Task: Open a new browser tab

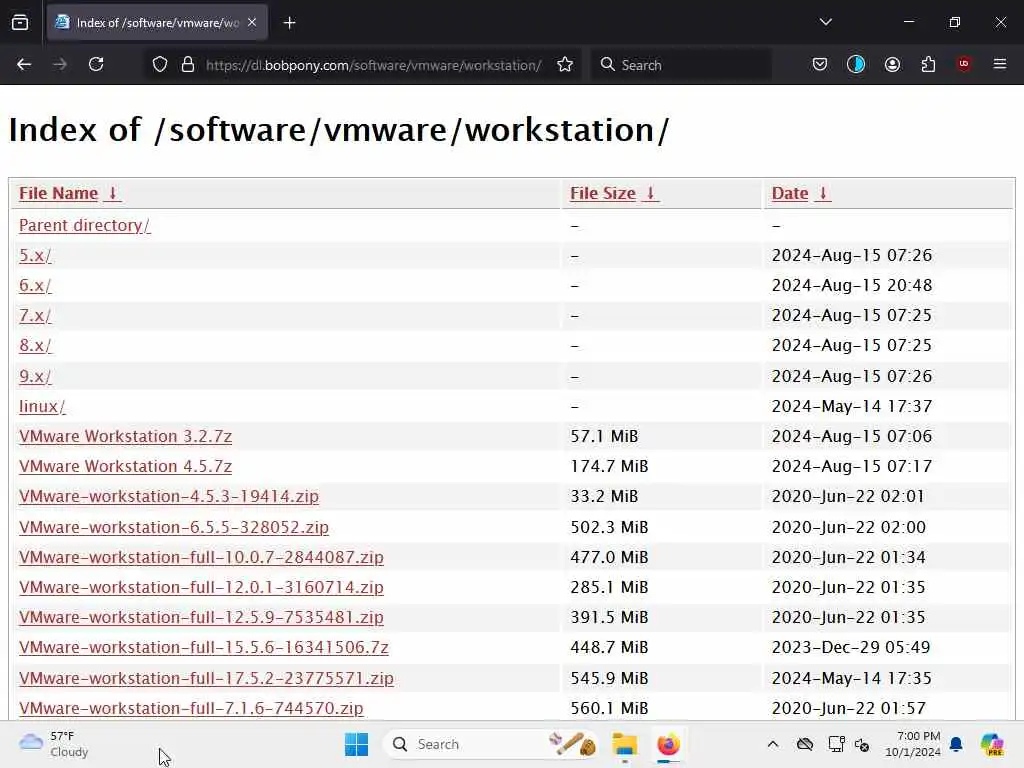Action: coord(289,23)
